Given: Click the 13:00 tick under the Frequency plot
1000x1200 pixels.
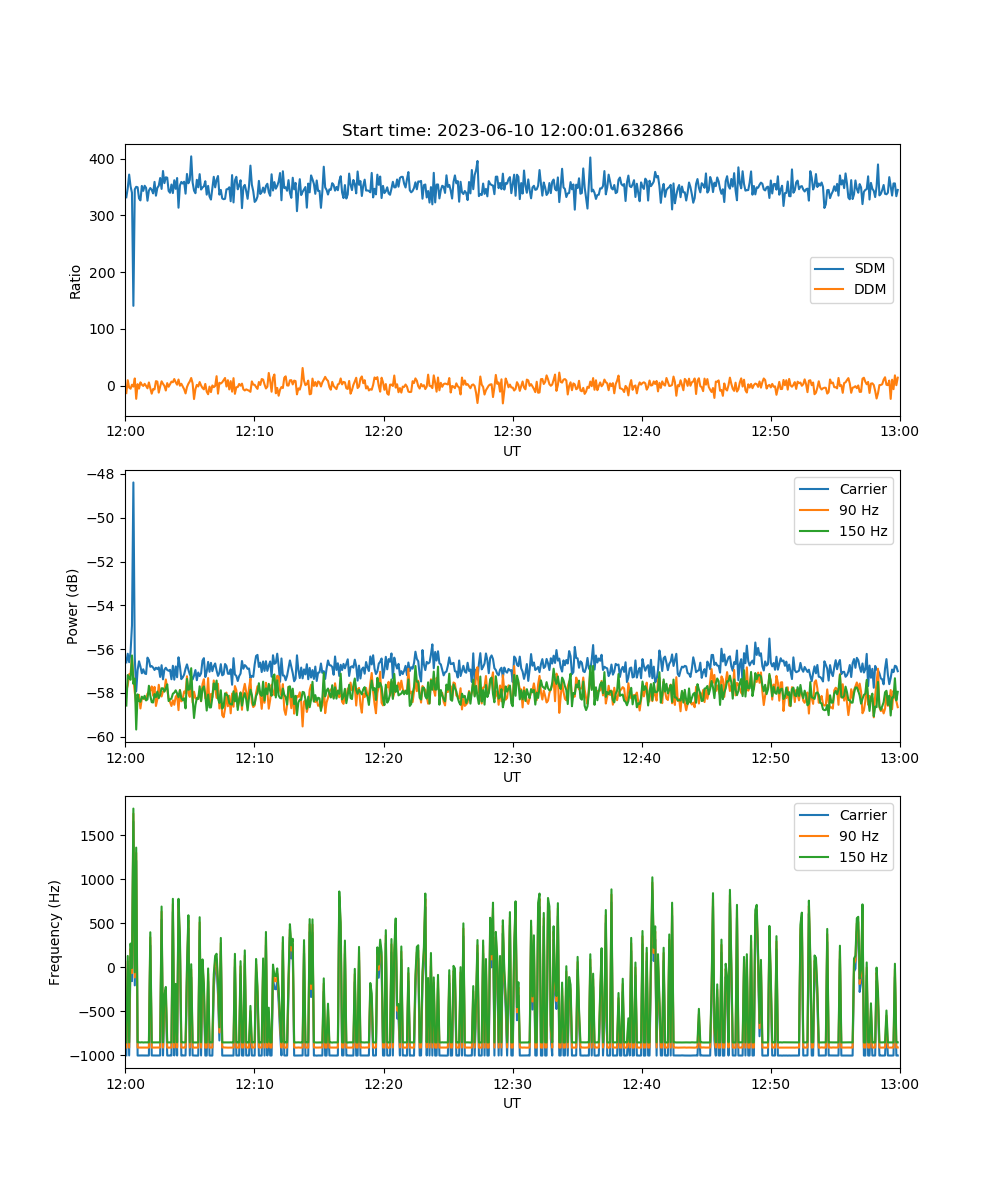Looking at the screenshot, I should 900,1083.
